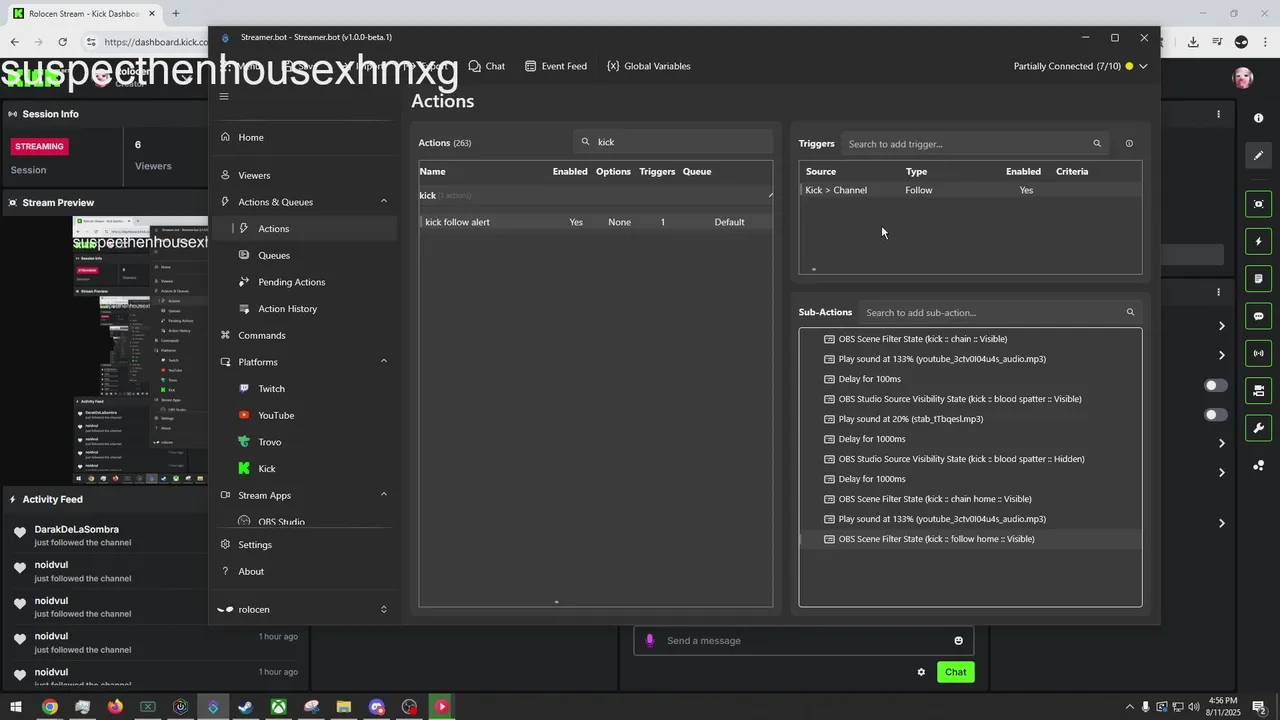The width and height of the screenshot is (1280, 720).
Task: Click the Search to add trigger field
Action: pyautogui.click(x=975, y=144)
